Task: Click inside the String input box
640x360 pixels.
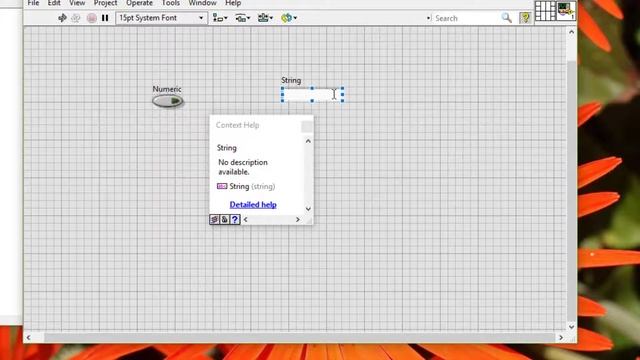Action: (312, 95)
